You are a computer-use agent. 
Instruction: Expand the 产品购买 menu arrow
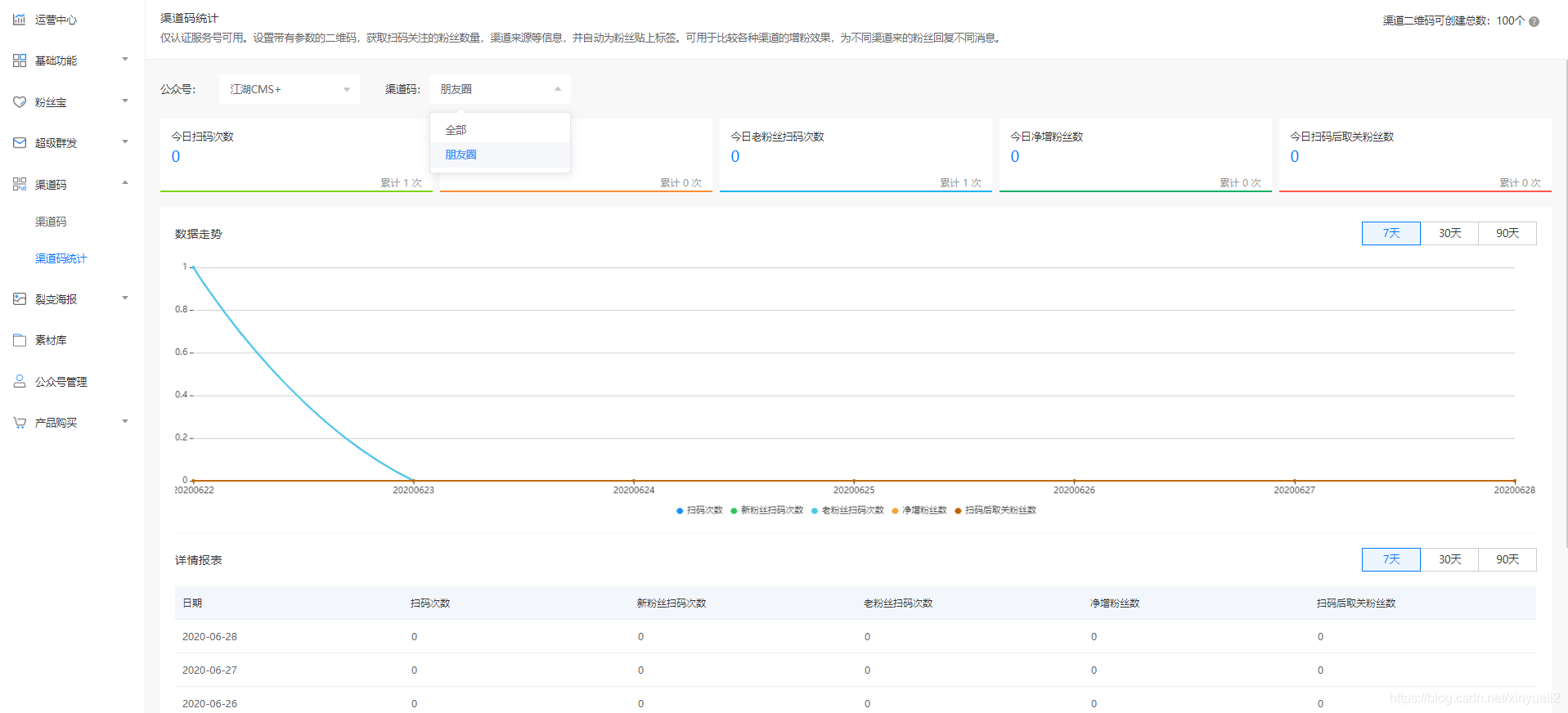(125, 421)
